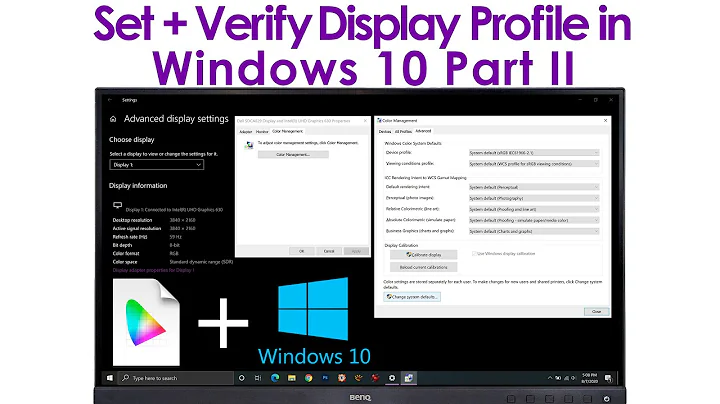
Task: Click the Color Management... button
Action: pos(293,155)
